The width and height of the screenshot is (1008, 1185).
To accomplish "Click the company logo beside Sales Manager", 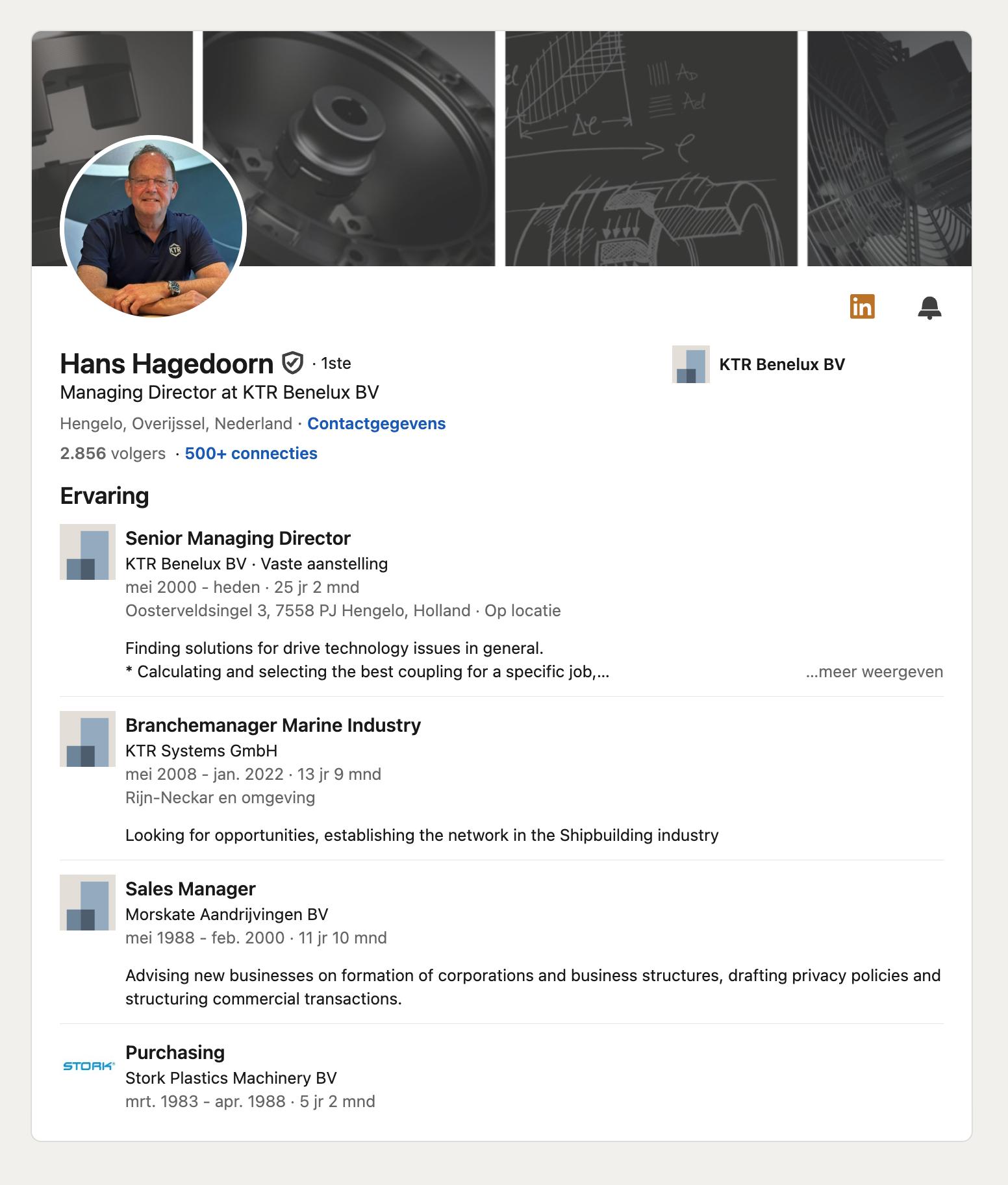I will click(x=88, y=903).
